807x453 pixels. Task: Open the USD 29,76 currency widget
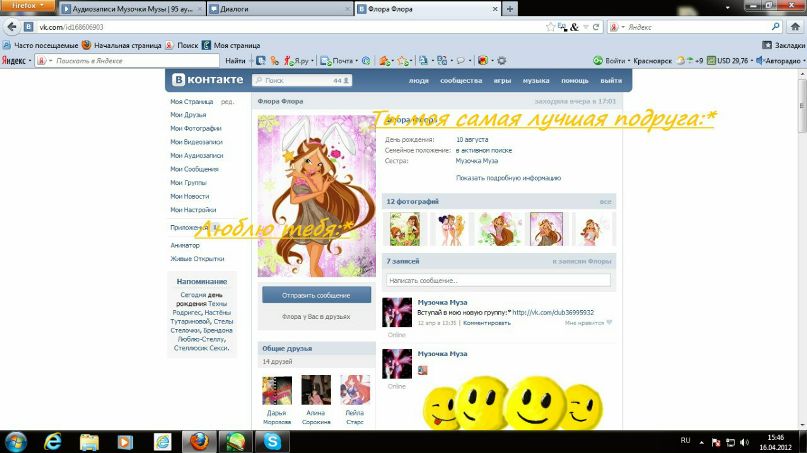[x=728, y=61]
